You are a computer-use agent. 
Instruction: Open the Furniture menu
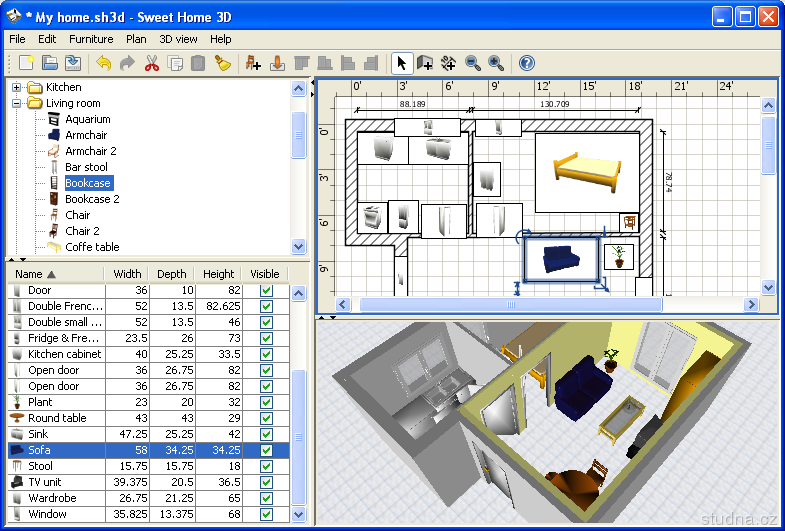[x=91, y=39]
